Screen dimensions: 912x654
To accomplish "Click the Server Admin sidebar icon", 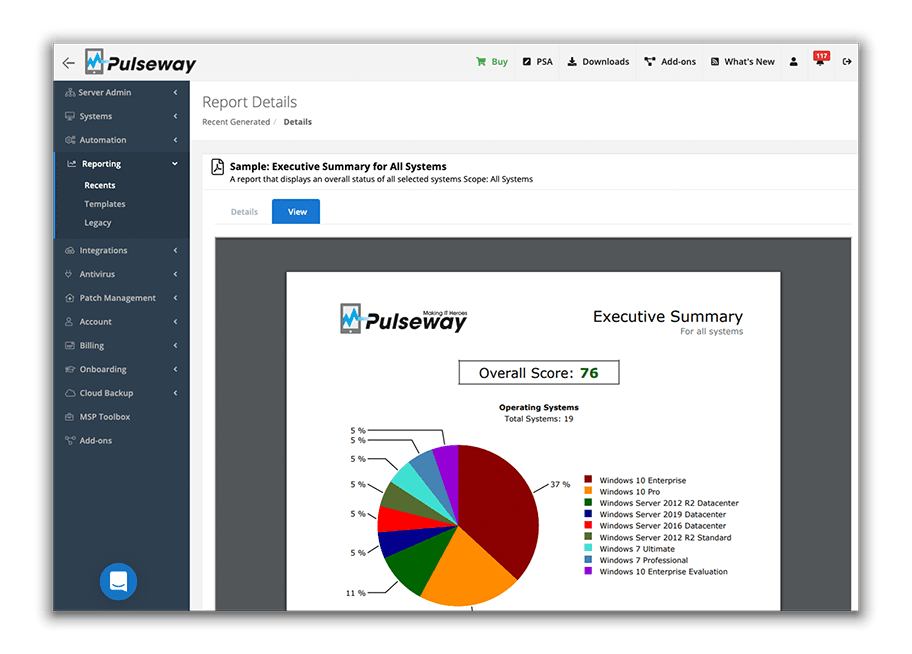I will click(x=70, y=93).
